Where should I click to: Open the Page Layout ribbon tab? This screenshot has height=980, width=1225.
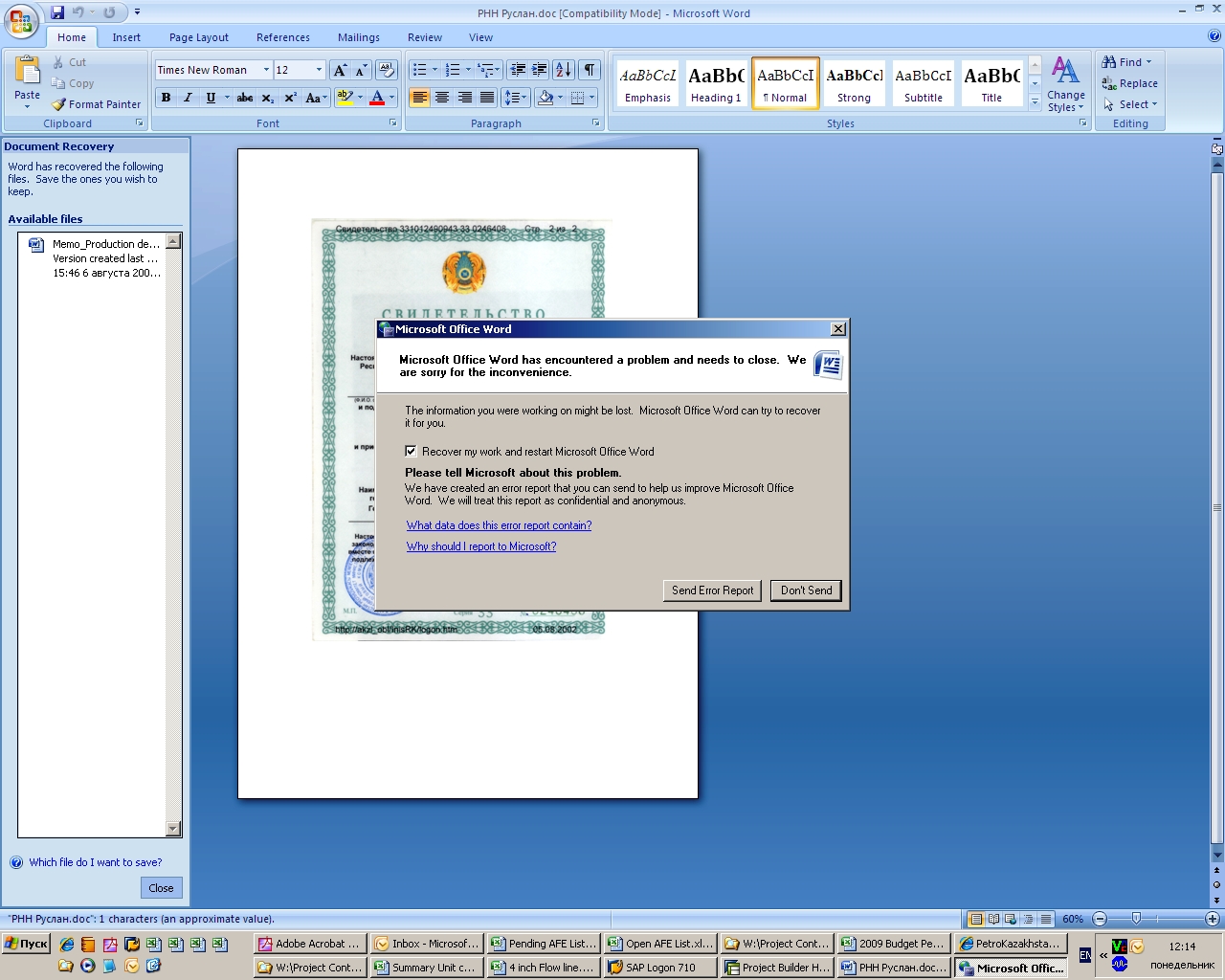click(x=199, y=37)
